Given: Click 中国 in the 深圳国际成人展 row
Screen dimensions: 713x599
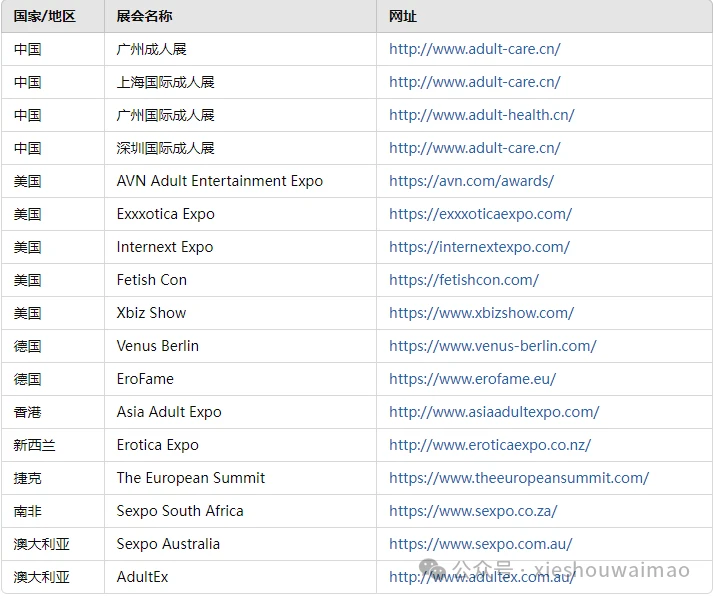Looking at the screenshot, I should pyautogui.click(x=27, y=148).
